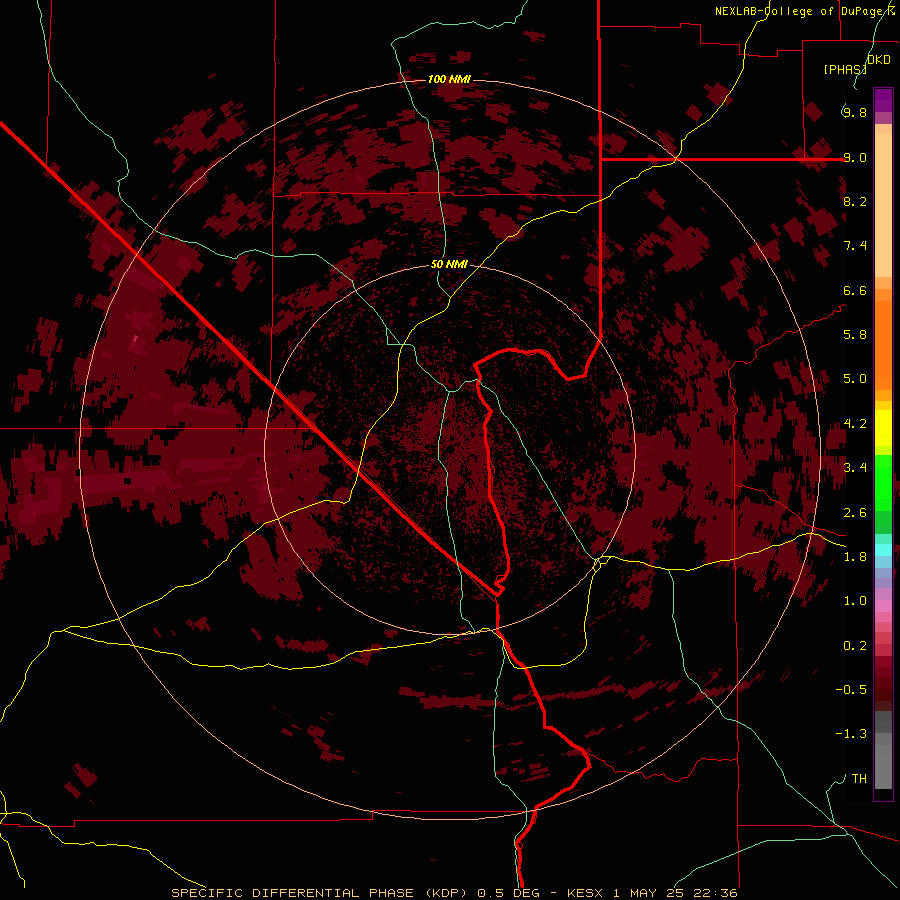Click the 5.0 colorbar value
Screen dimensions: 900x900
tap(855, 379)
